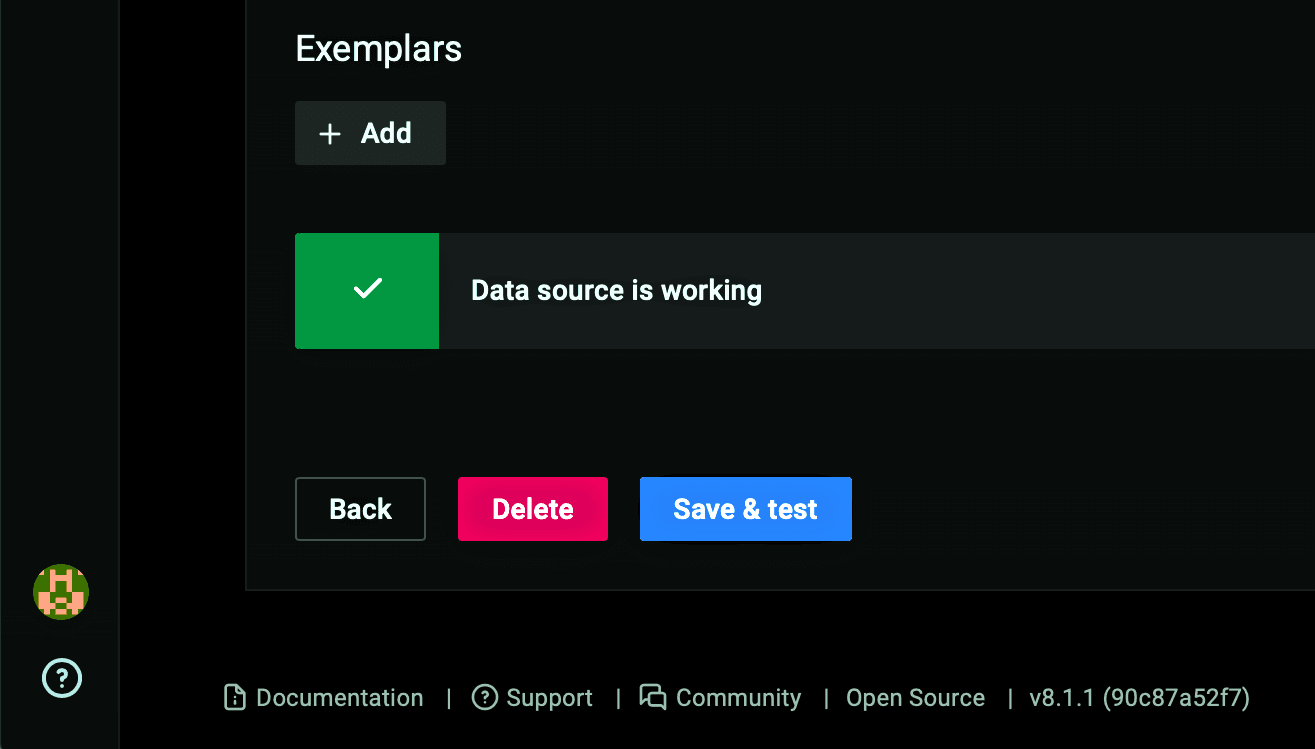Click the Exemplars section heading
The image size is (1315, 749).
pos(378,49)
